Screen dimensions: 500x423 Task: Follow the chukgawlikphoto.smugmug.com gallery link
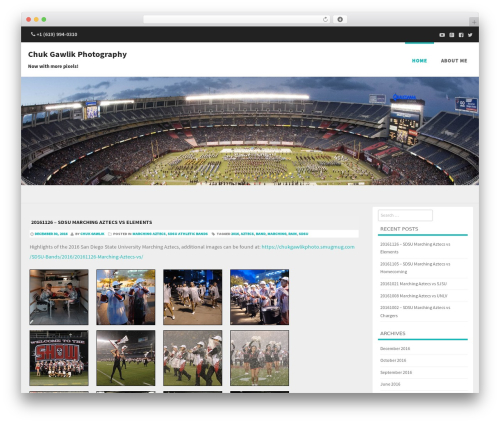coord(308,247)
